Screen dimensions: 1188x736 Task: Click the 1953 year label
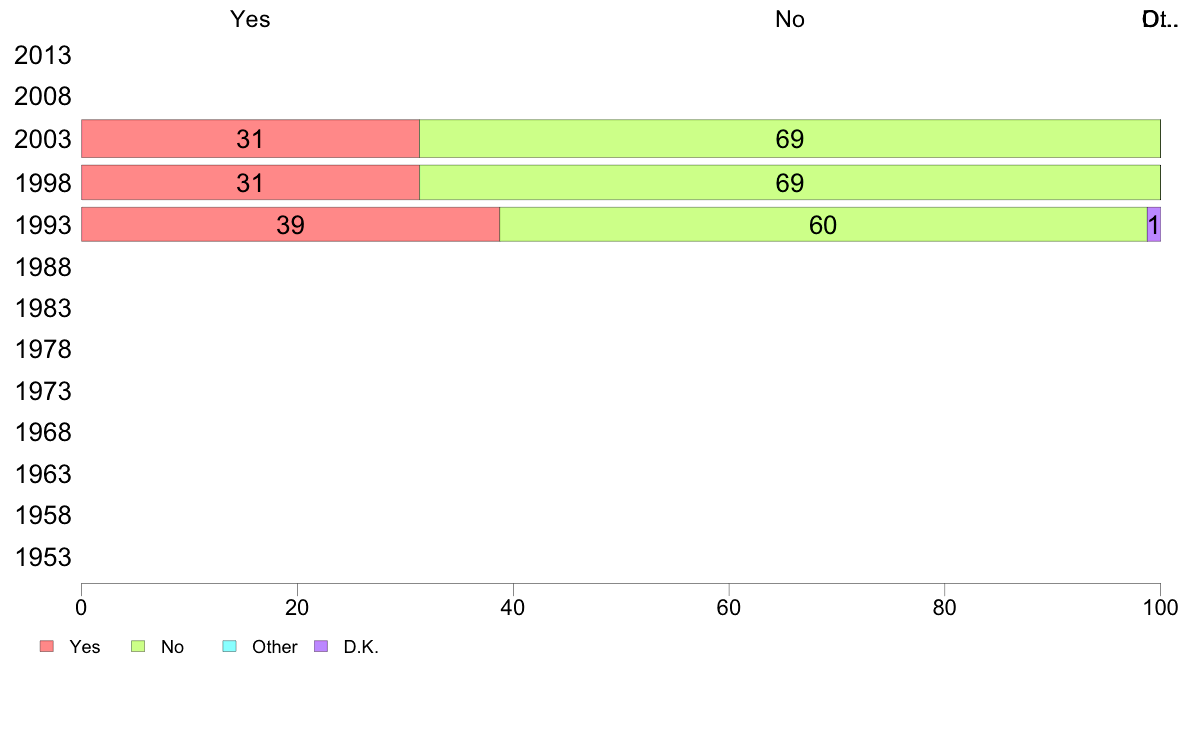(42, 557)
